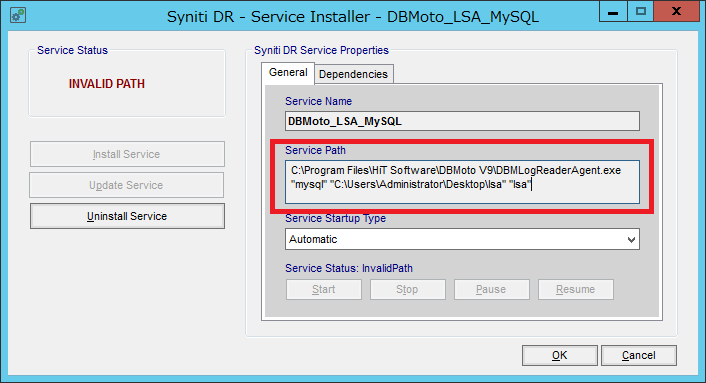
Task: Click the Start service button
Action: point(324,289)
